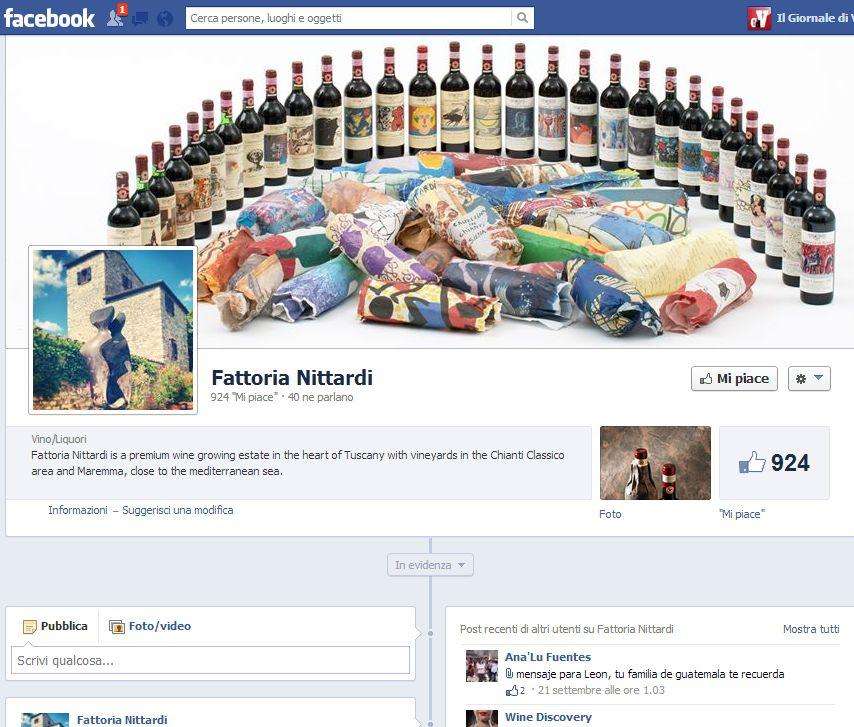Viewport: 854px width, 727px height.
Task: Click the Scrivi qualcosa input field
Action: coord(209,659)
